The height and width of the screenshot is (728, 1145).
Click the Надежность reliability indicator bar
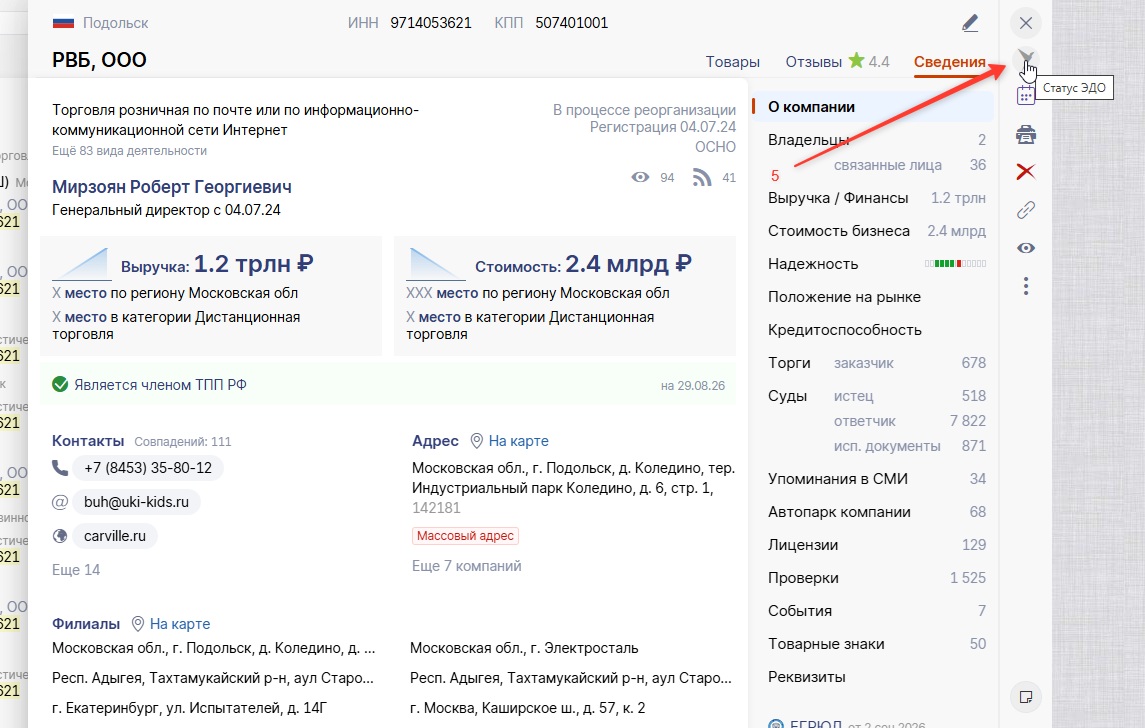pyautogui.click(x=955, y=264)
